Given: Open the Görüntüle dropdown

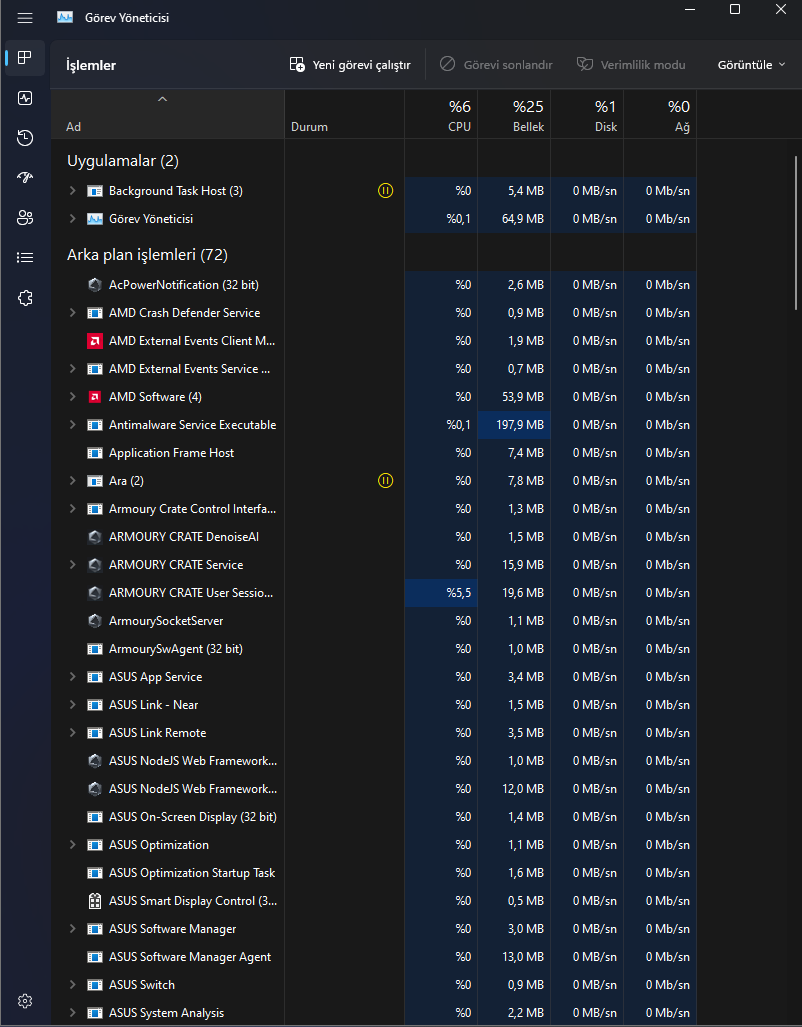Looking at the screenshot, I should pos(752,65).
